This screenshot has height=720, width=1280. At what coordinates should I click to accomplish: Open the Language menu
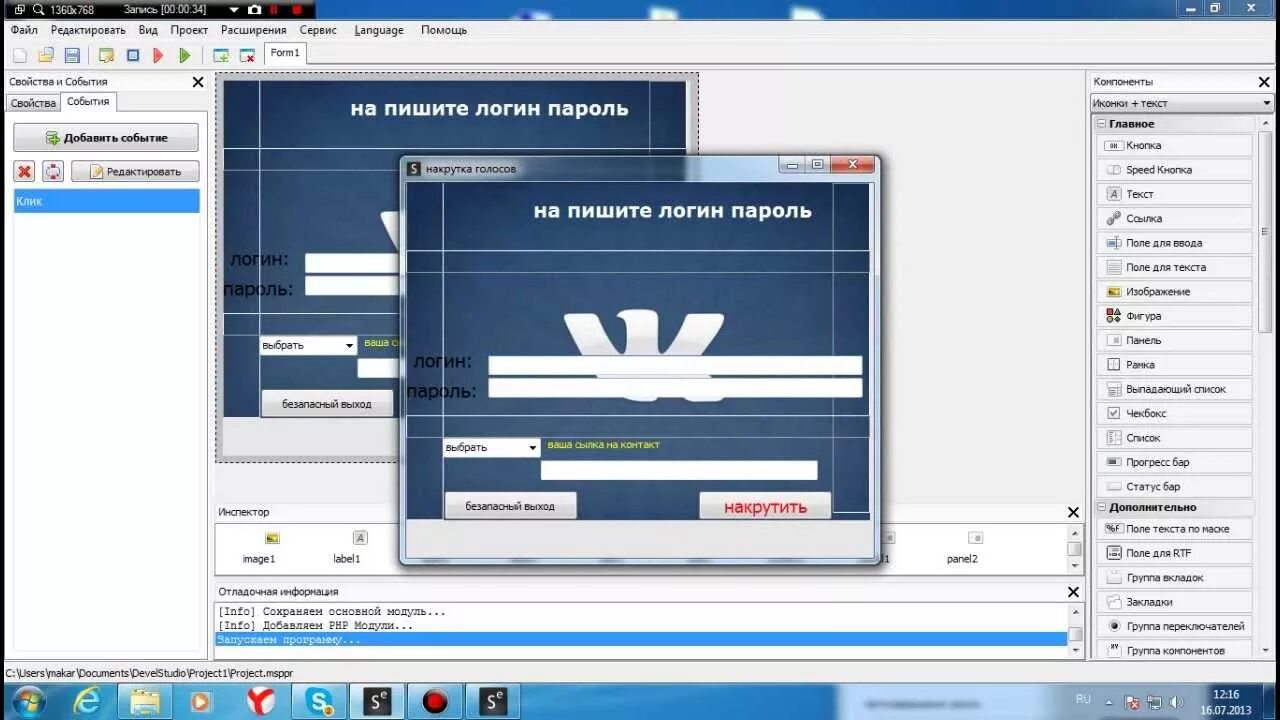point(379,30)
